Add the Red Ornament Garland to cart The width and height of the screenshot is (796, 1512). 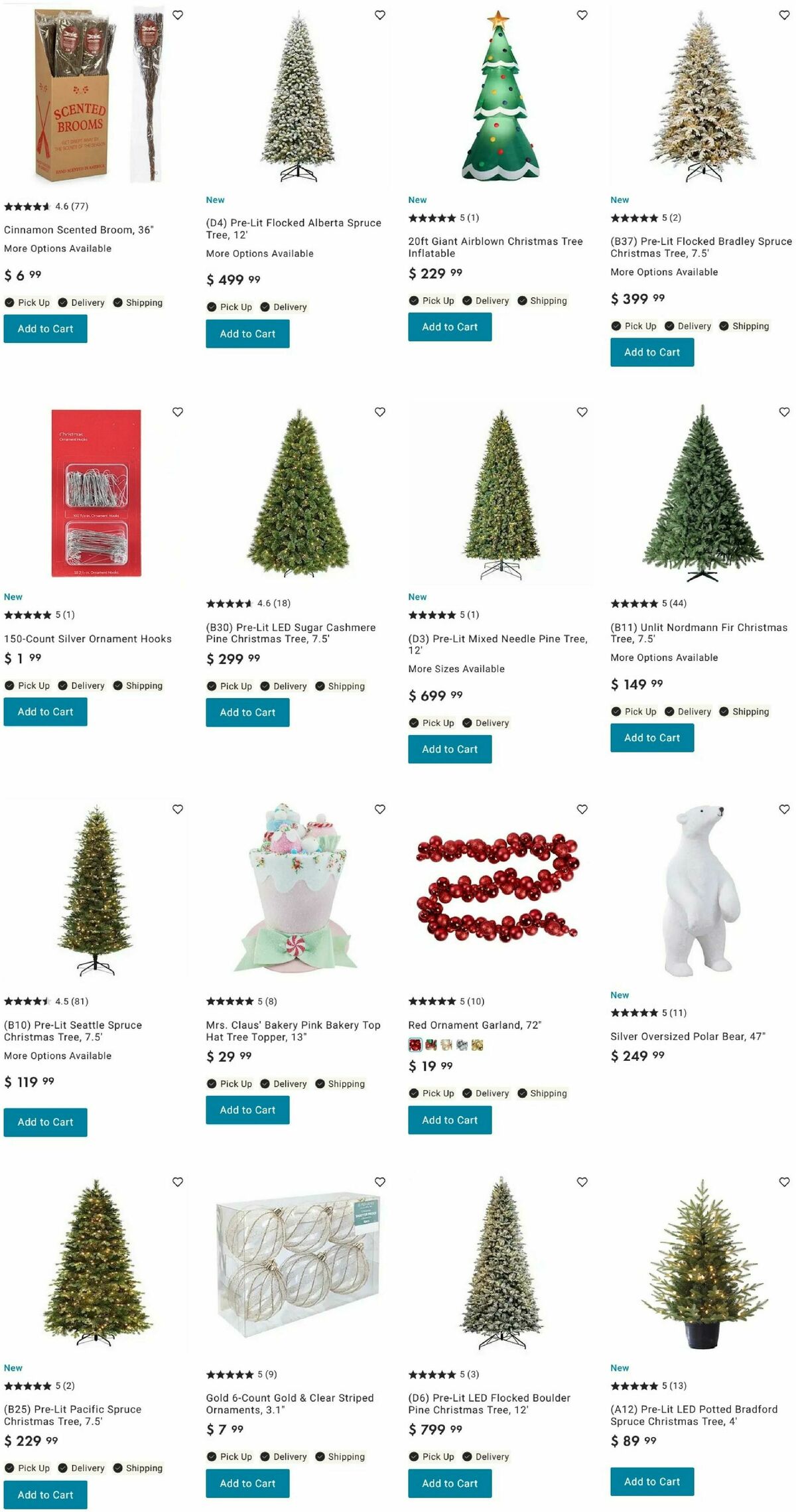click(x=450, y=1120)
